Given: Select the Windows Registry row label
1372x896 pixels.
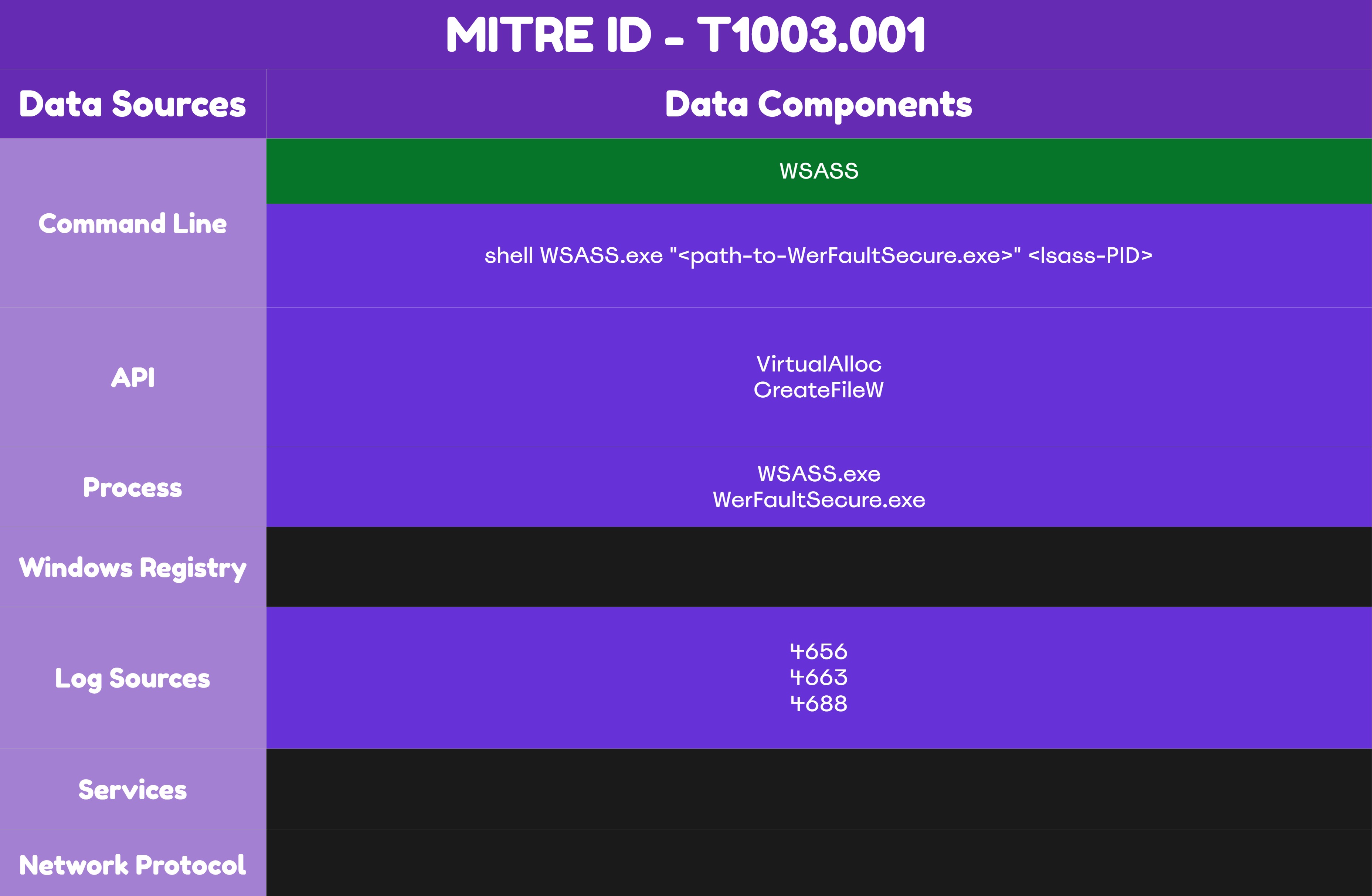Looking at the screenshot, I should pyautogui.click(x=132, y=567).
